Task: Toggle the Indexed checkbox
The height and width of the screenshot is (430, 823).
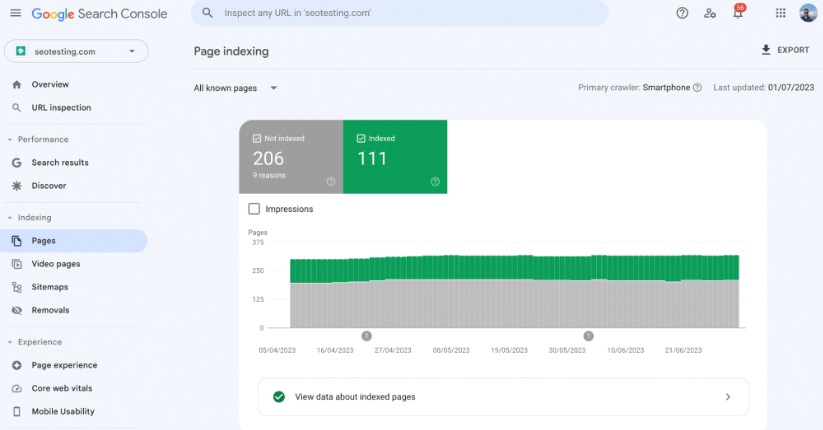Action: click(361, 139)
